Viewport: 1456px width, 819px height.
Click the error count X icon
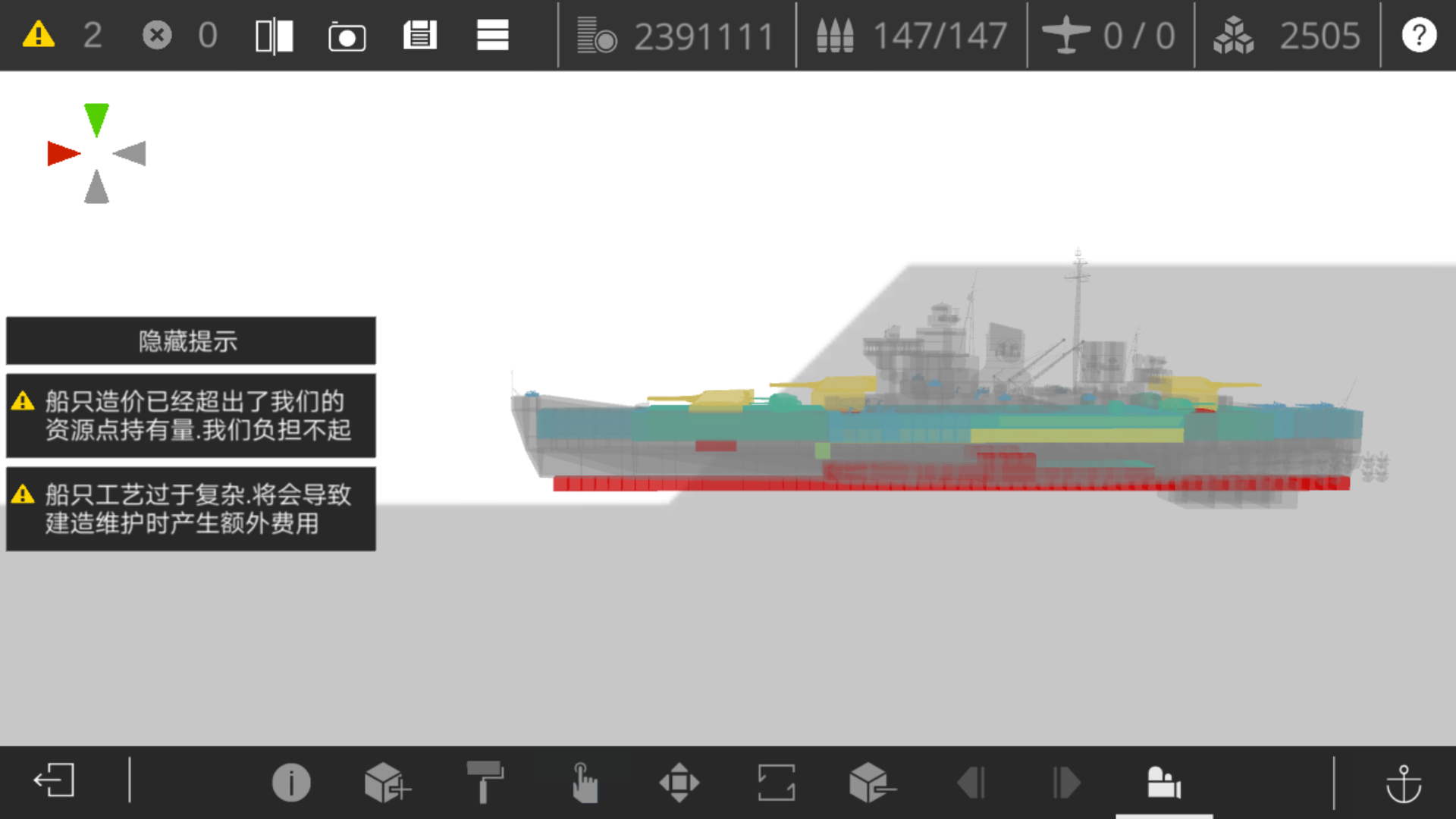(157, 35)
